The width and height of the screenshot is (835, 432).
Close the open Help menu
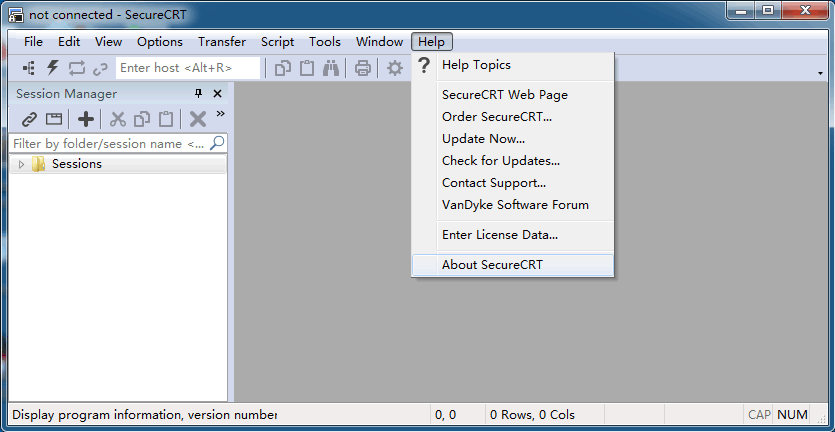pos(432,42)
